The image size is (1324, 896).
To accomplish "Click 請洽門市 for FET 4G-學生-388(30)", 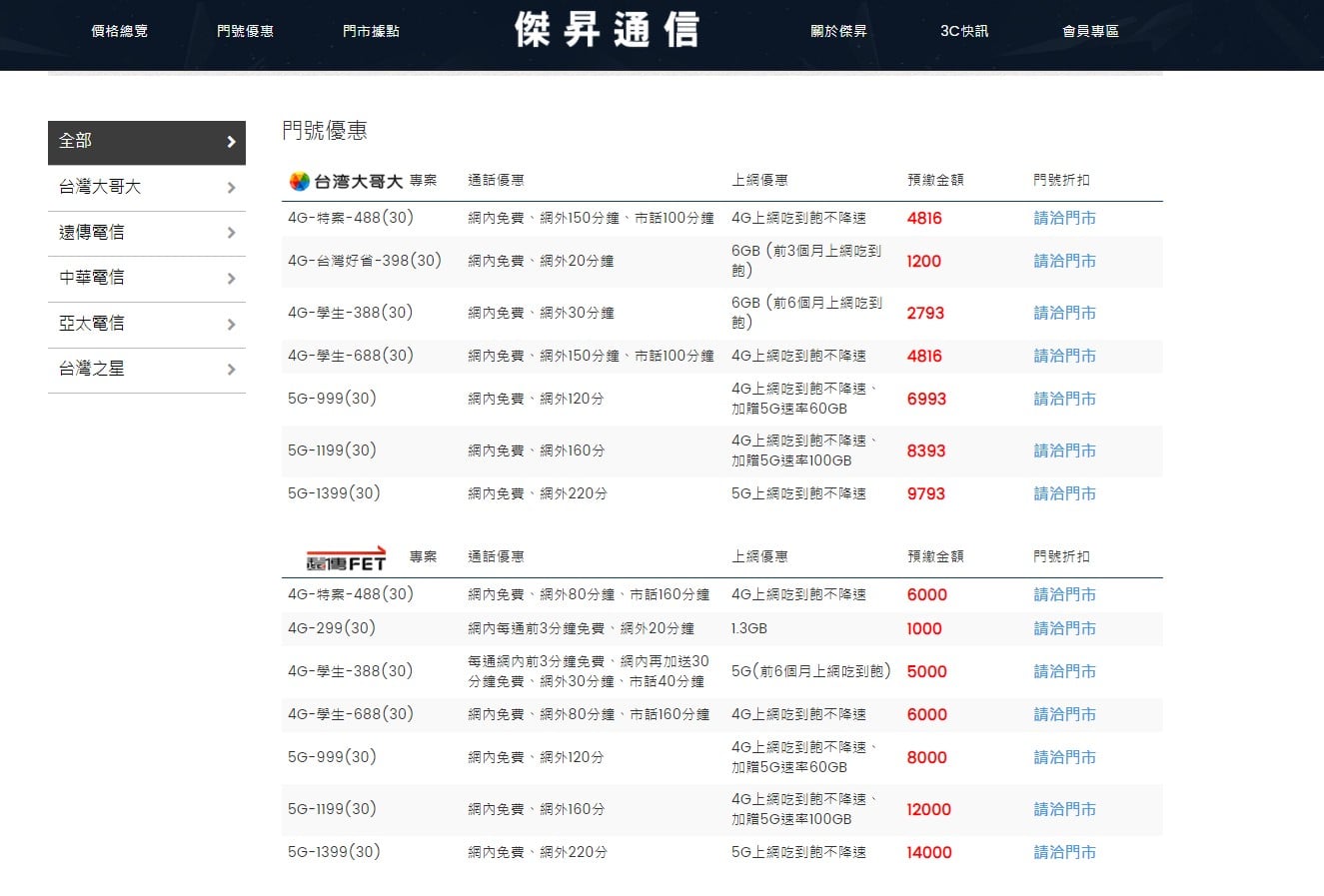I will pos(1064,671).
